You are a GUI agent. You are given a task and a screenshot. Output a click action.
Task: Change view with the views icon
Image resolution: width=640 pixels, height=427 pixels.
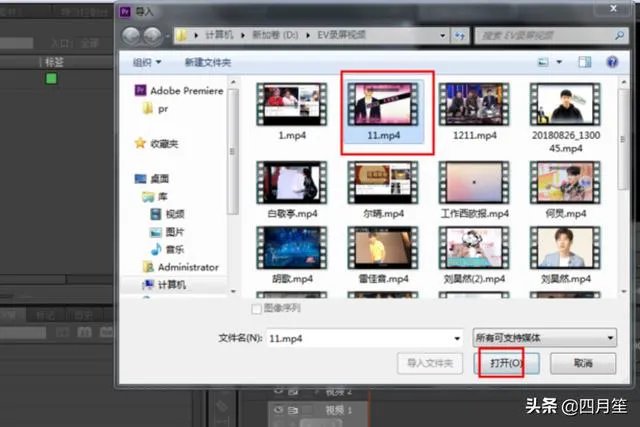pos(543,62)
